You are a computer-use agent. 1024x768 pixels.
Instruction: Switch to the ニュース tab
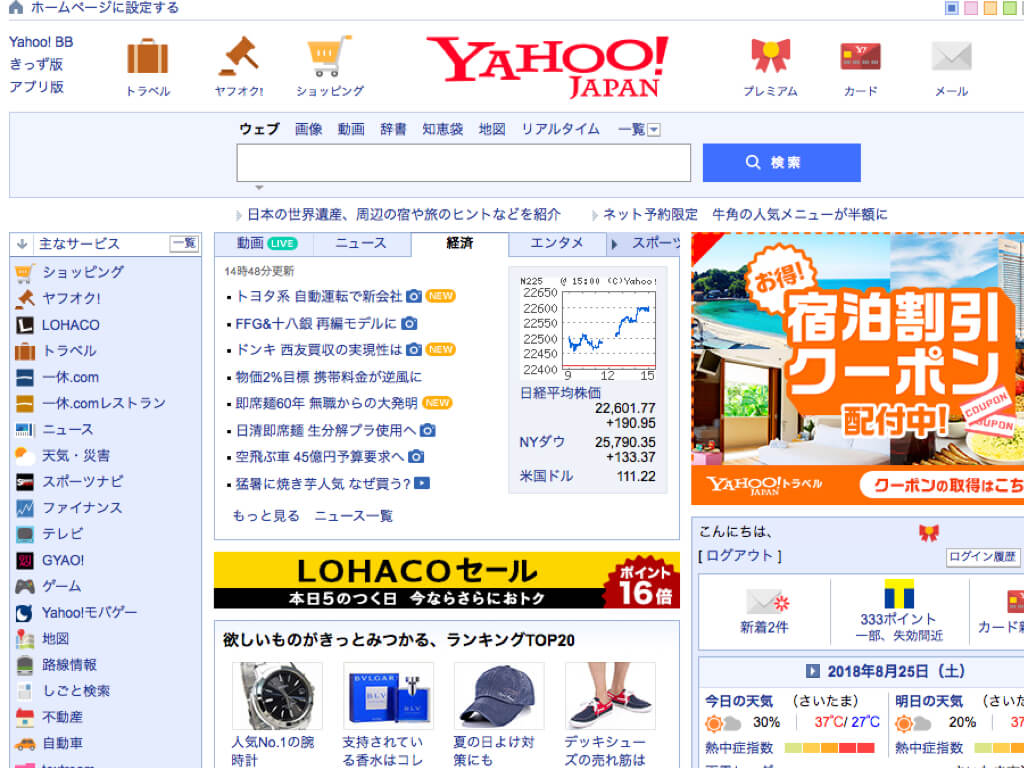tap(360, 243)
